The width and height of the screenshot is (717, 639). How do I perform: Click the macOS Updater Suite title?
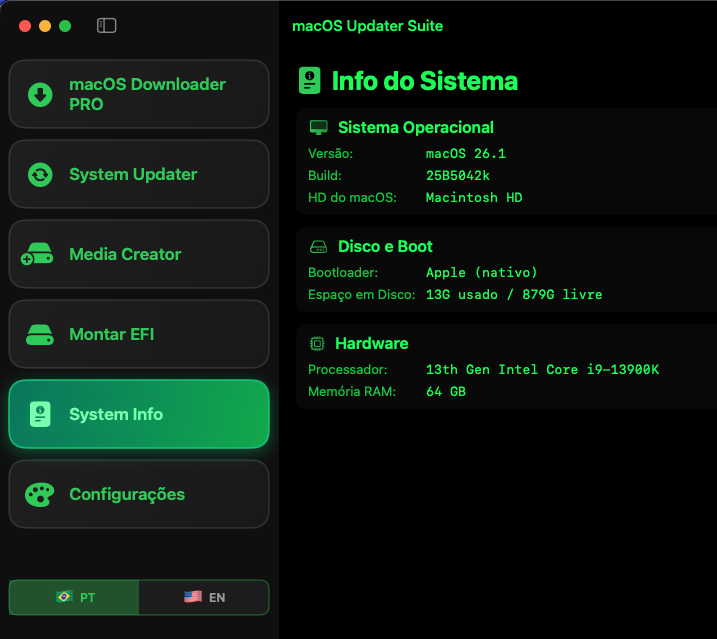pos(368,26)
